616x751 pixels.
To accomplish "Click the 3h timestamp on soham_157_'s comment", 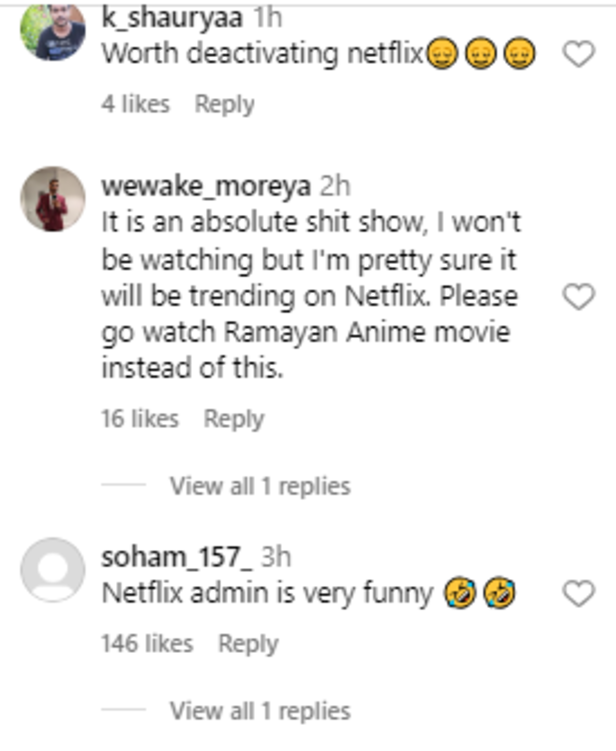I will tap(275, 557).
